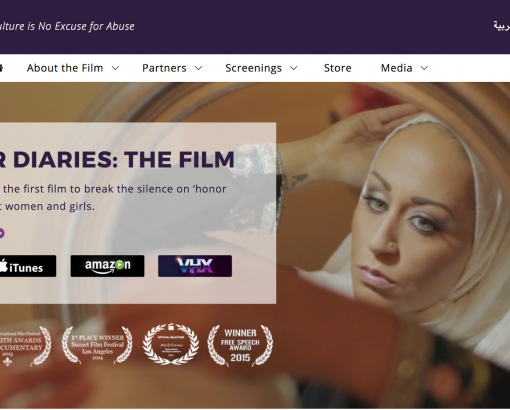Open the About the Film menu

(65, 68)
